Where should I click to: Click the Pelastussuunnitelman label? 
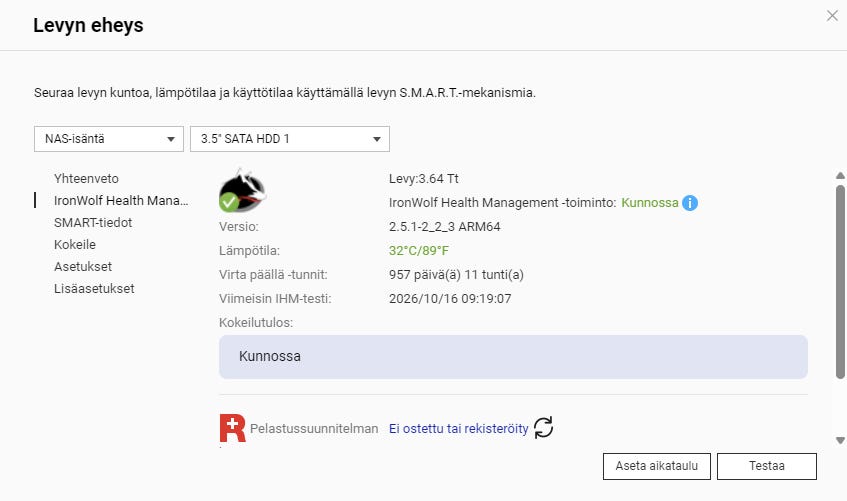click(314, 429)
